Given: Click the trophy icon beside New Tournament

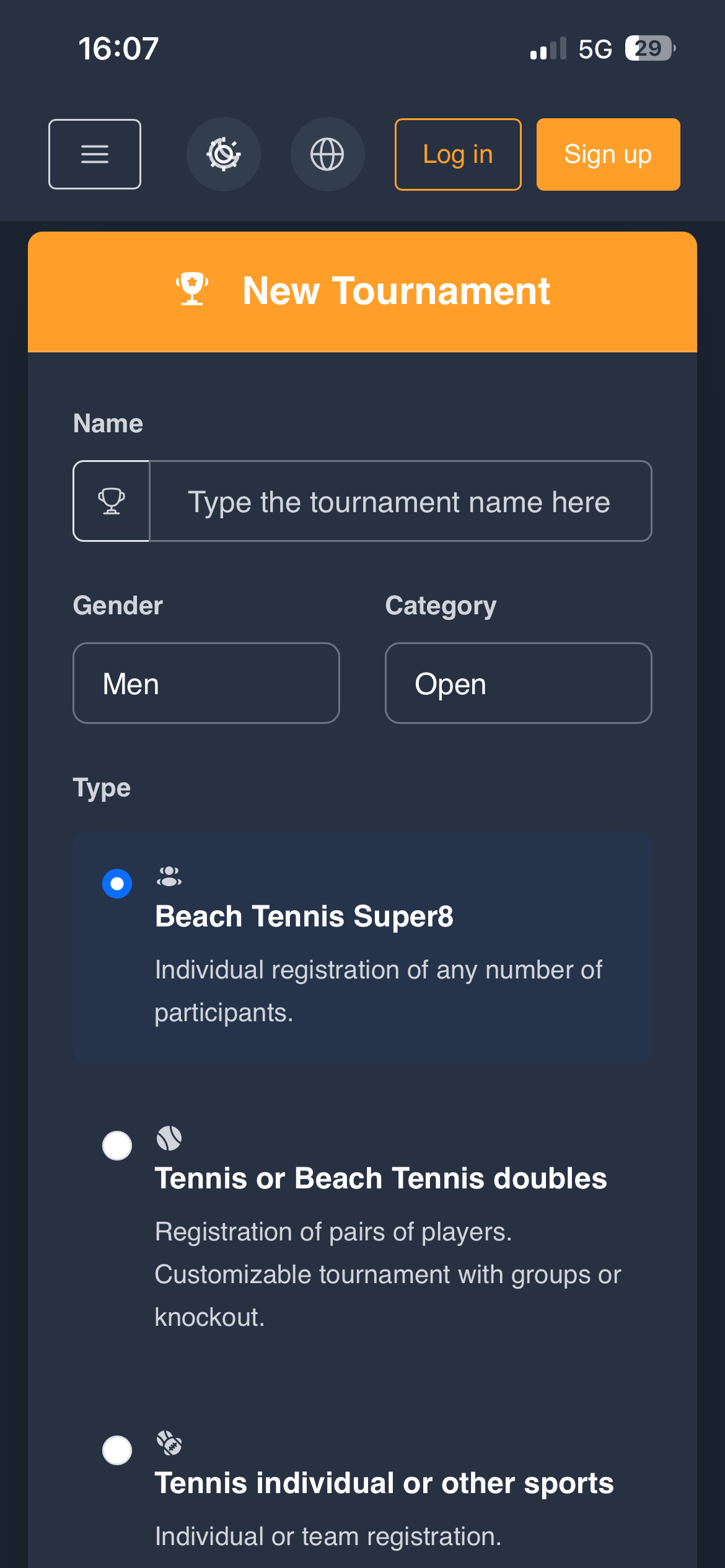Looking at the screenshot, I should (x=192, y=289).
